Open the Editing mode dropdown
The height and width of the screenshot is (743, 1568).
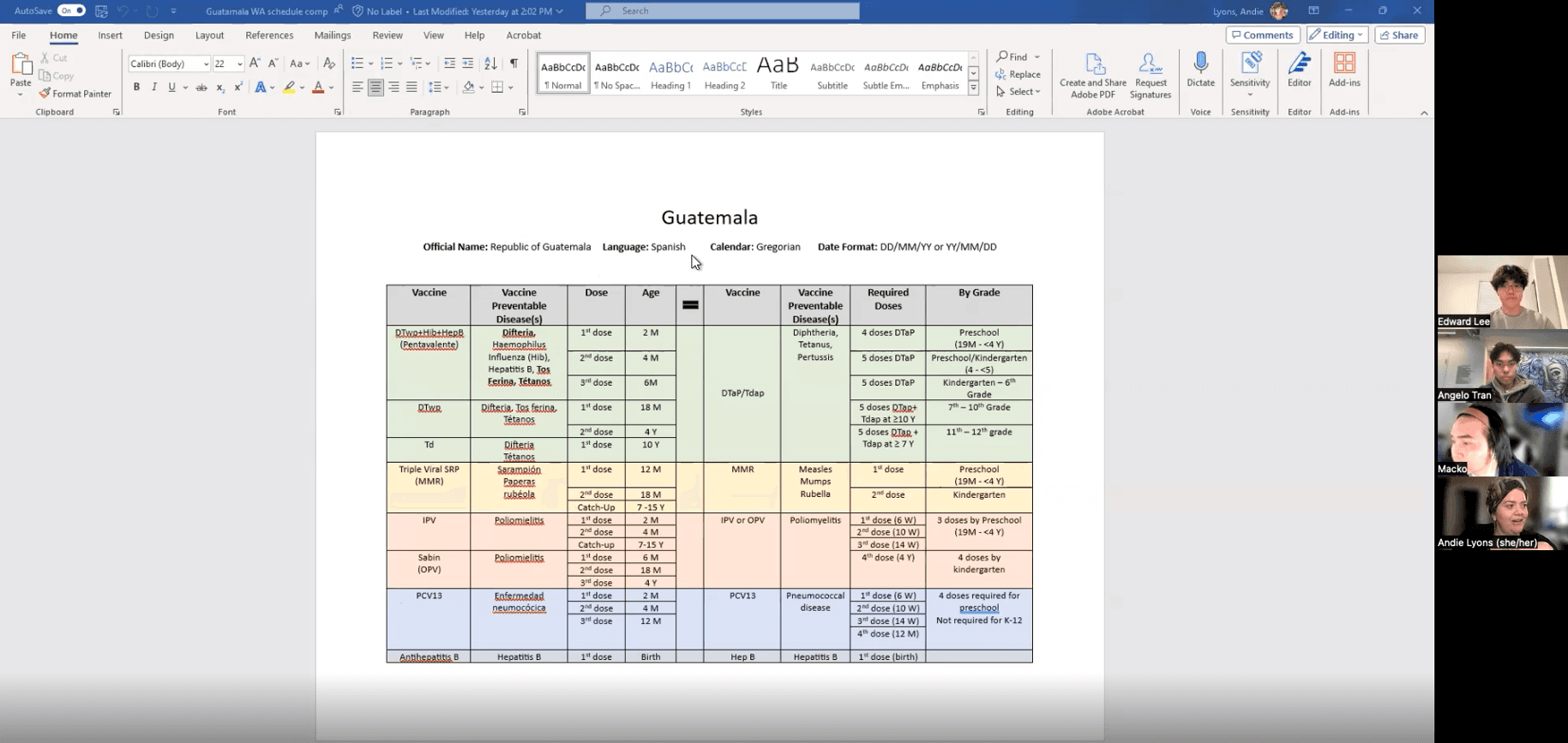1337,35
